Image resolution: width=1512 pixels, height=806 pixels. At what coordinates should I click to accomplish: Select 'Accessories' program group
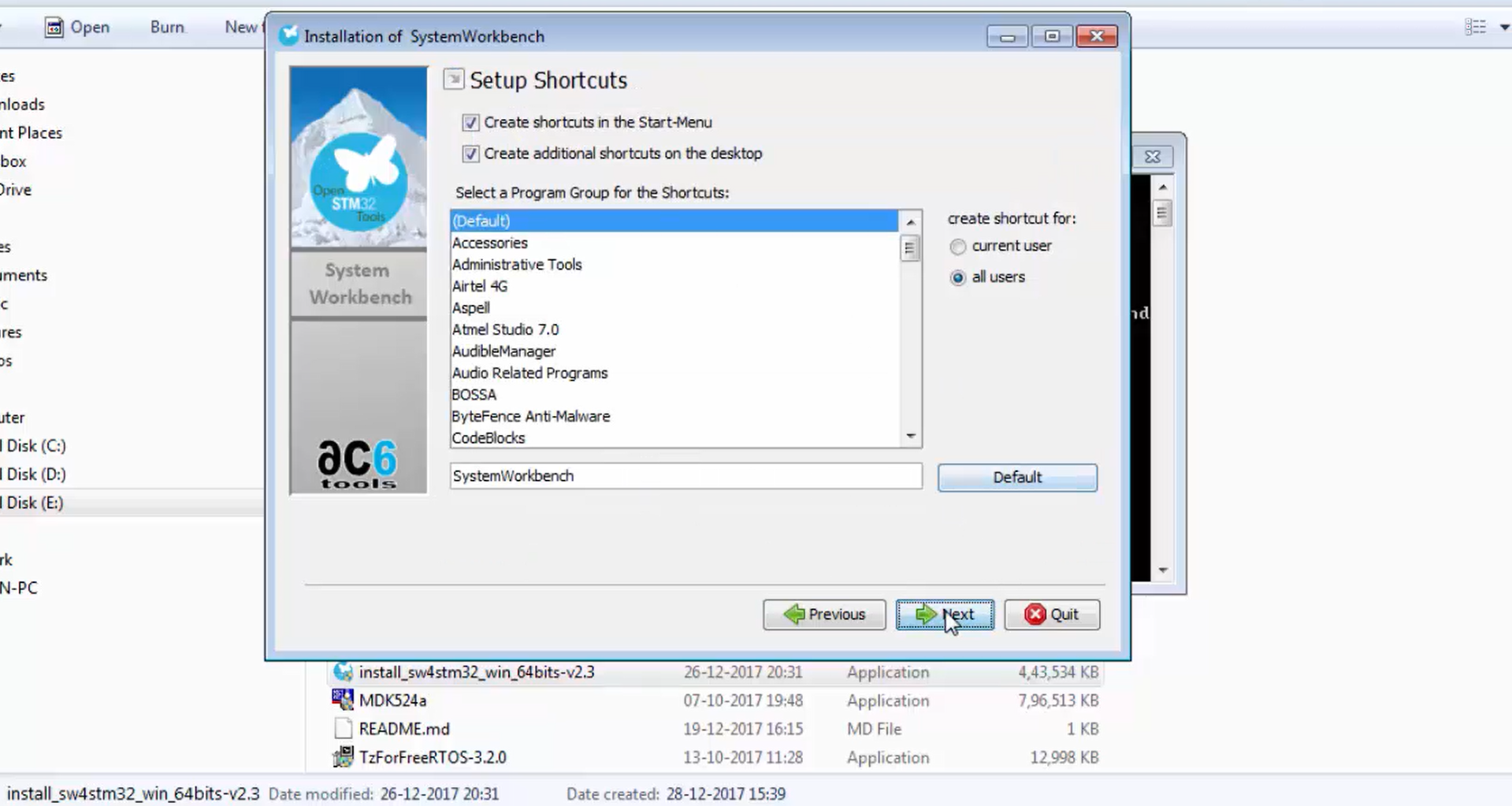click(x=674, y=243)
